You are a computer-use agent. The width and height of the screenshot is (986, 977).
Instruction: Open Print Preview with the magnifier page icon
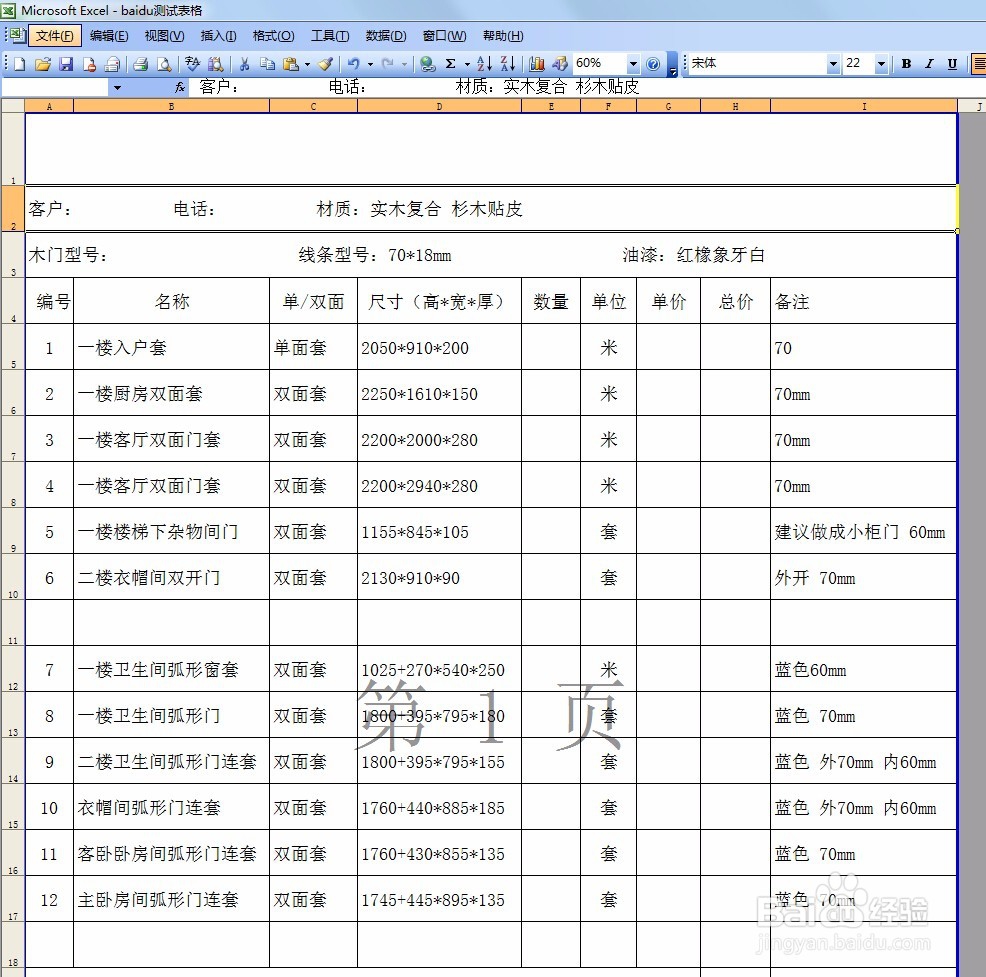point(164,63)
